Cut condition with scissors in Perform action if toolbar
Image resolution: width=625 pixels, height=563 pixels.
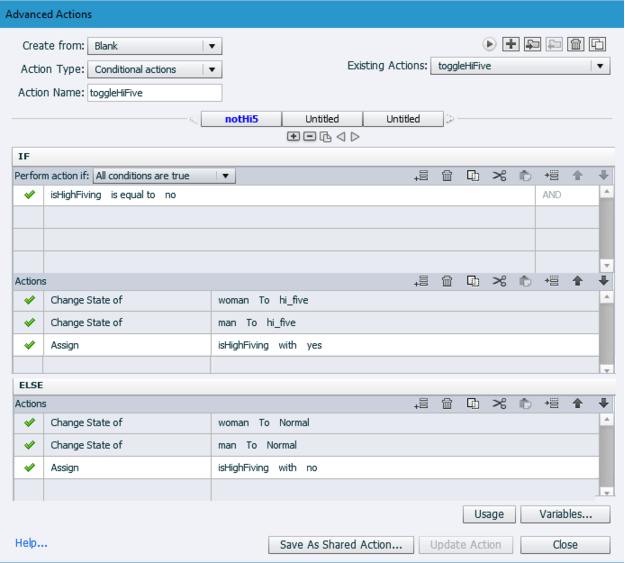click(x=499, y=175)
